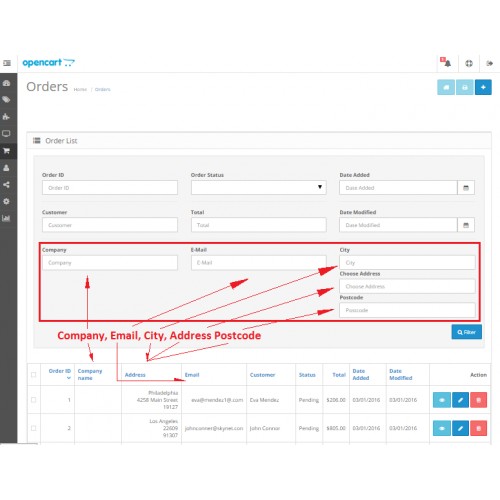Viewport: 500px width, 500px height.
Task: Open the Date Added calendar picker
Action: click(x=466, y=188)
